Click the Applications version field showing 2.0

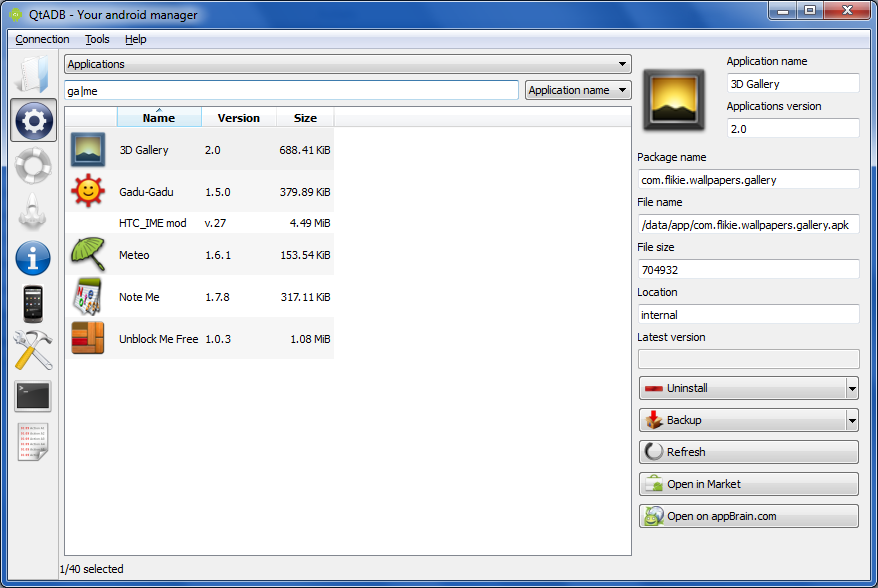(x=793, y=129)
